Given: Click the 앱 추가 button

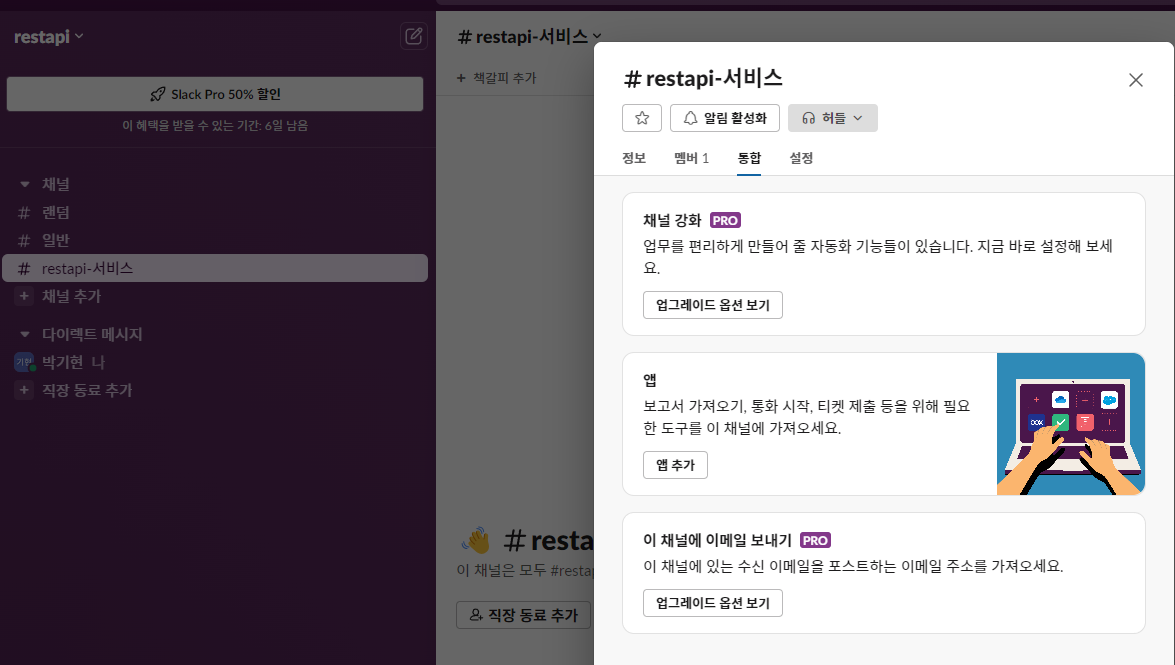Looking at the screenshot, I should point(675,465).
